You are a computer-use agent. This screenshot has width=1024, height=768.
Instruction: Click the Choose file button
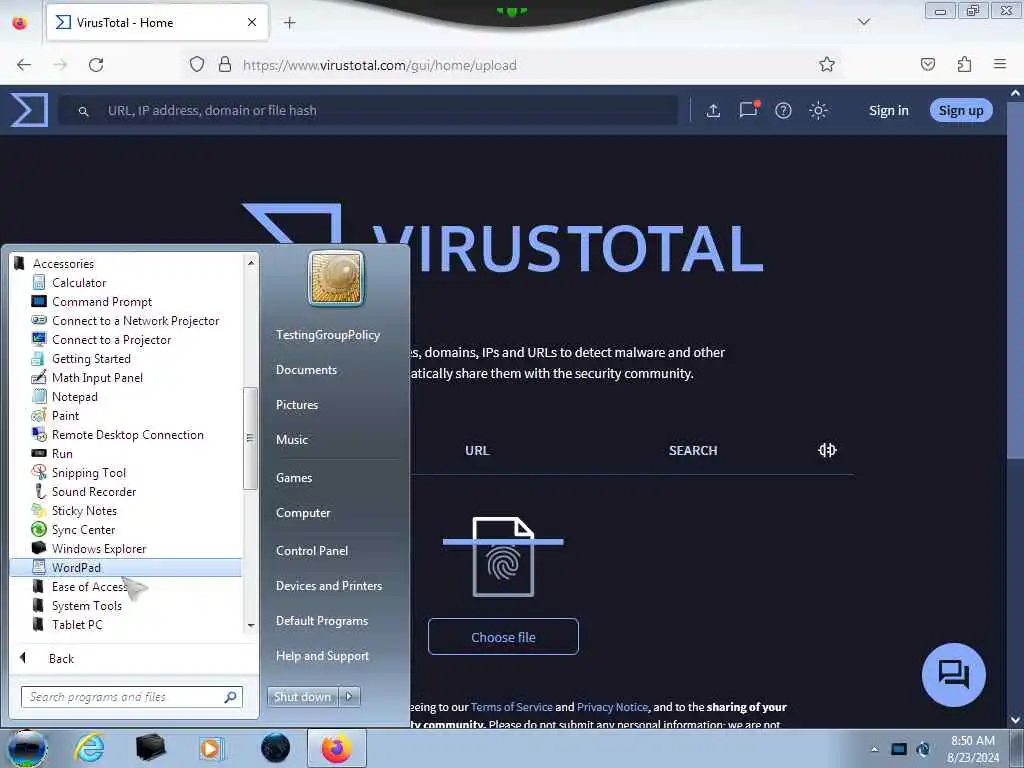pyautogui.click(x=503, y=637)
